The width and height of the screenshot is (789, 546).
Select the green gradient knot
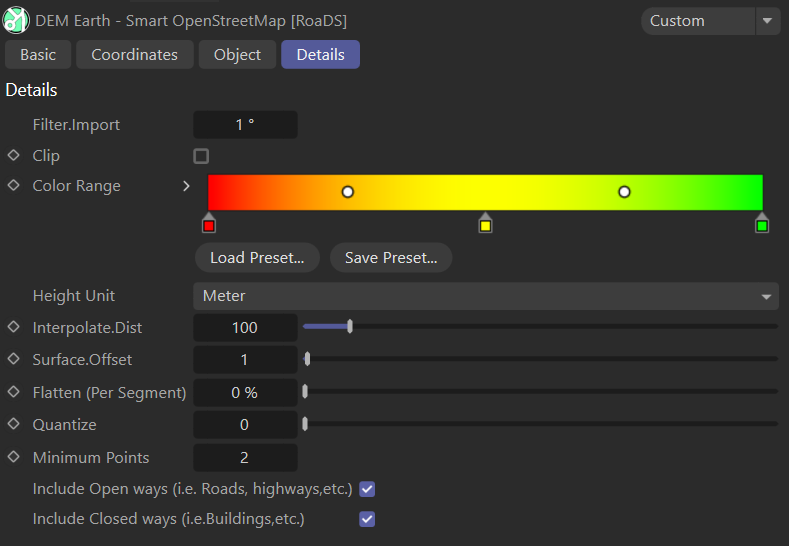tap(762, 223)
